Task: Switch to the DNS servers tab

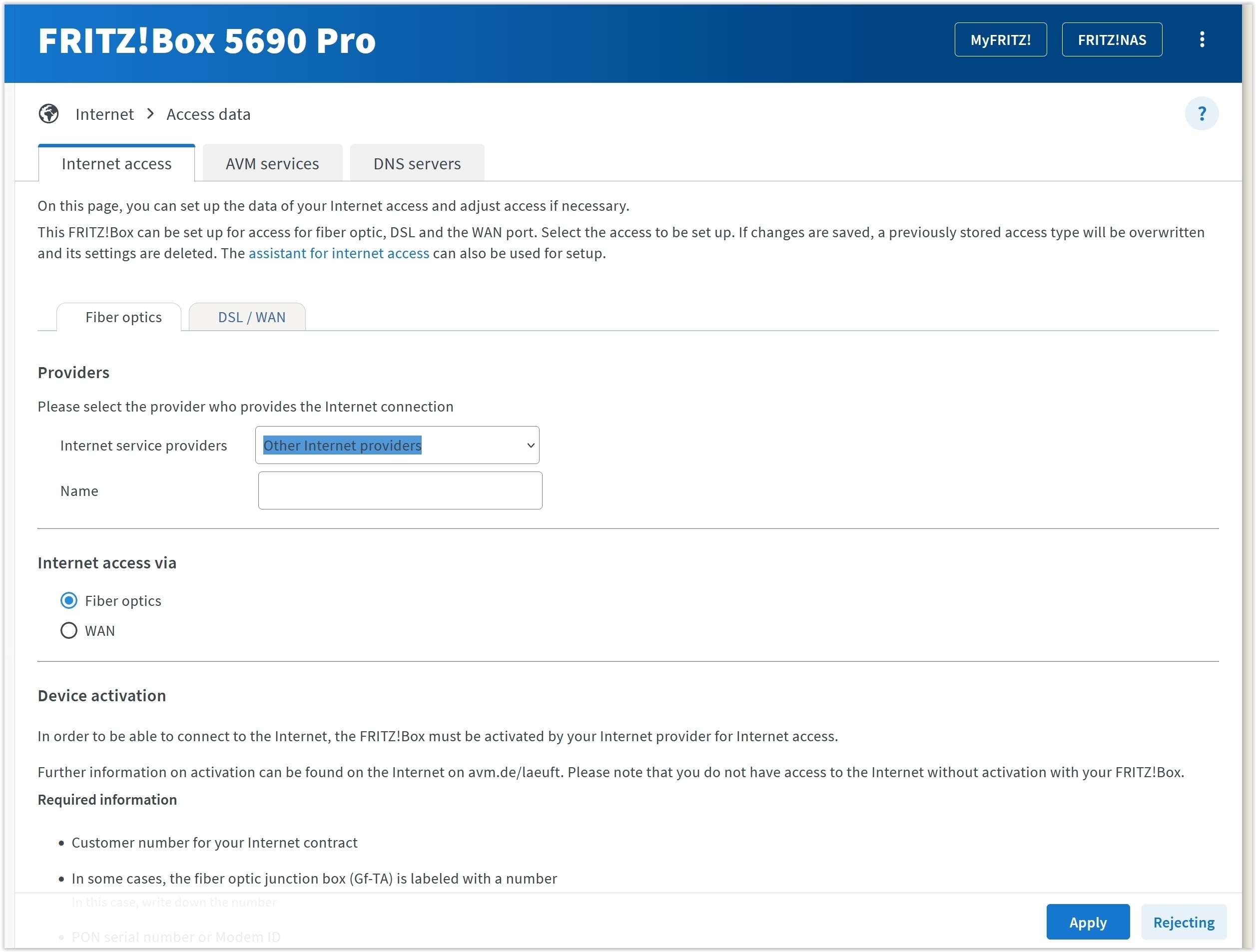Action: (417, 163)
